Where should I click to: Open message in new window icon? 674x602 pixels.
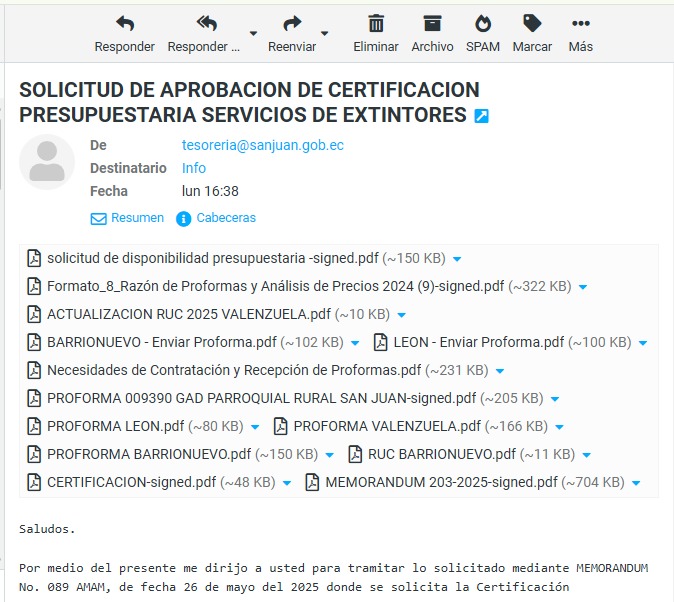[x=482, y=116]
